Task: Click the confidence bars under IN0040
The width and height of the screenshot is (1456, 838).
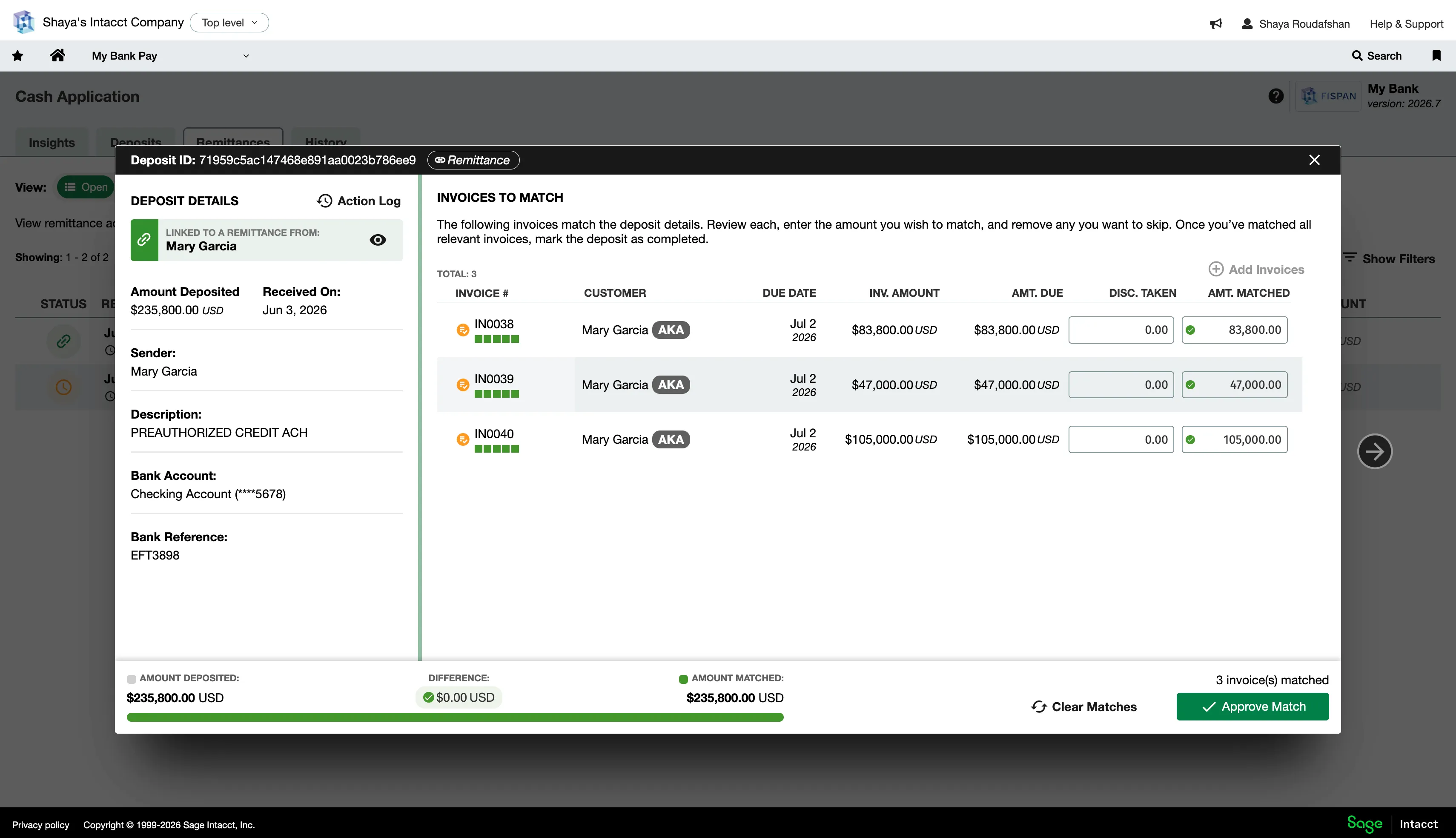Action: pyautogui.click(x=496, y=449)
